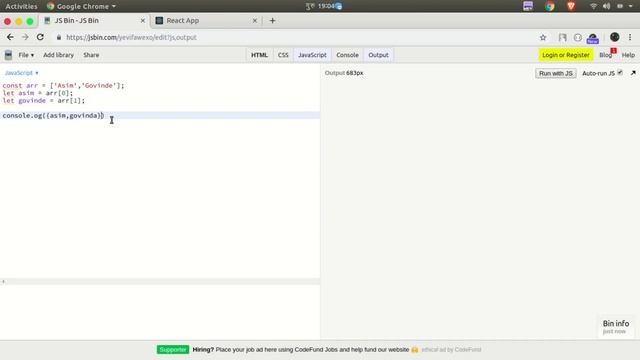Open the Brave icon in the system tray
Screen dimensions: 640x360
pos(571,6)
